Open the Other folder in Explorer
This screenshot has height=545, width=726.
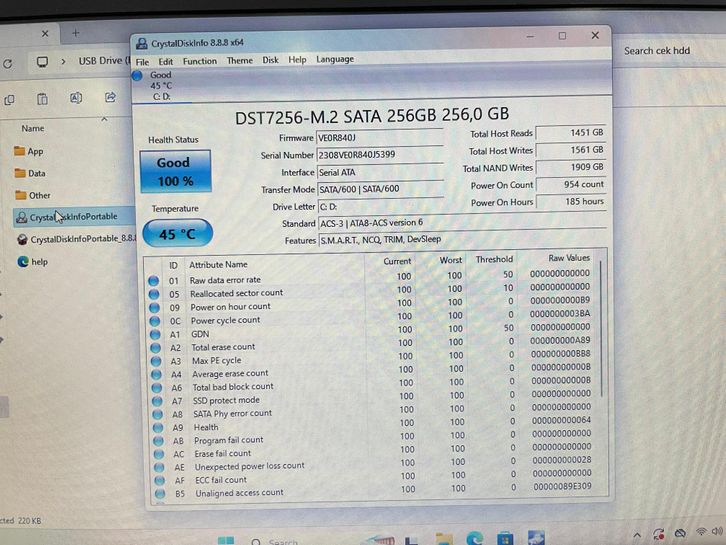tap(32, 195)
